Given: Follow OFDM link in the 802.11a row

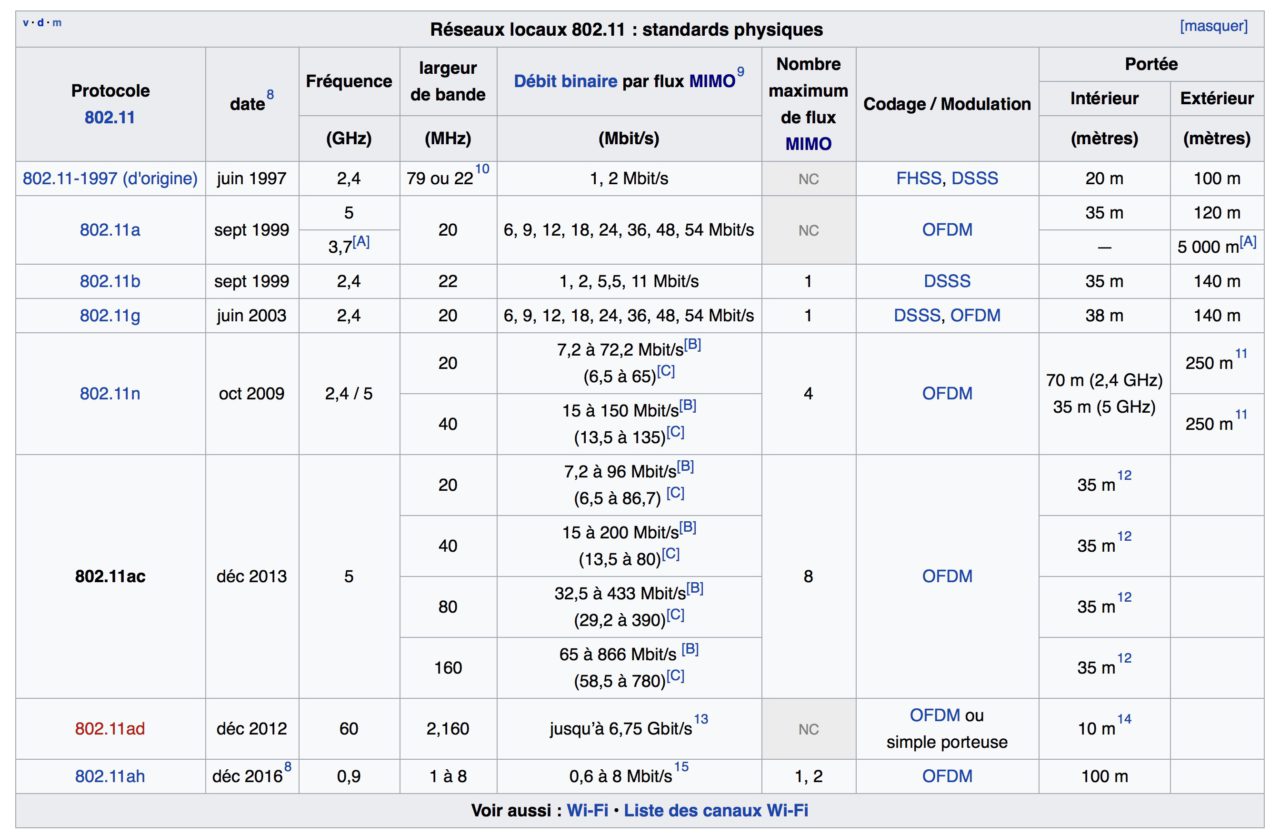Looking at the screenshot, I should (x=947, y=230).
